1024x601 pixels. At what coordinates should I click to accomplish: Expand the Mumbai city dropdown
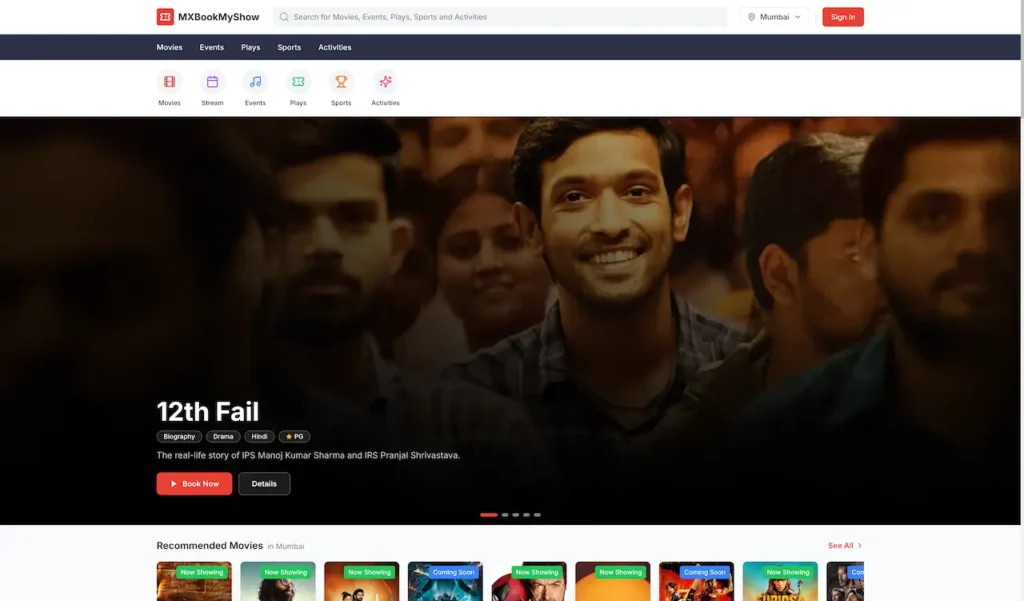[775, 17]
